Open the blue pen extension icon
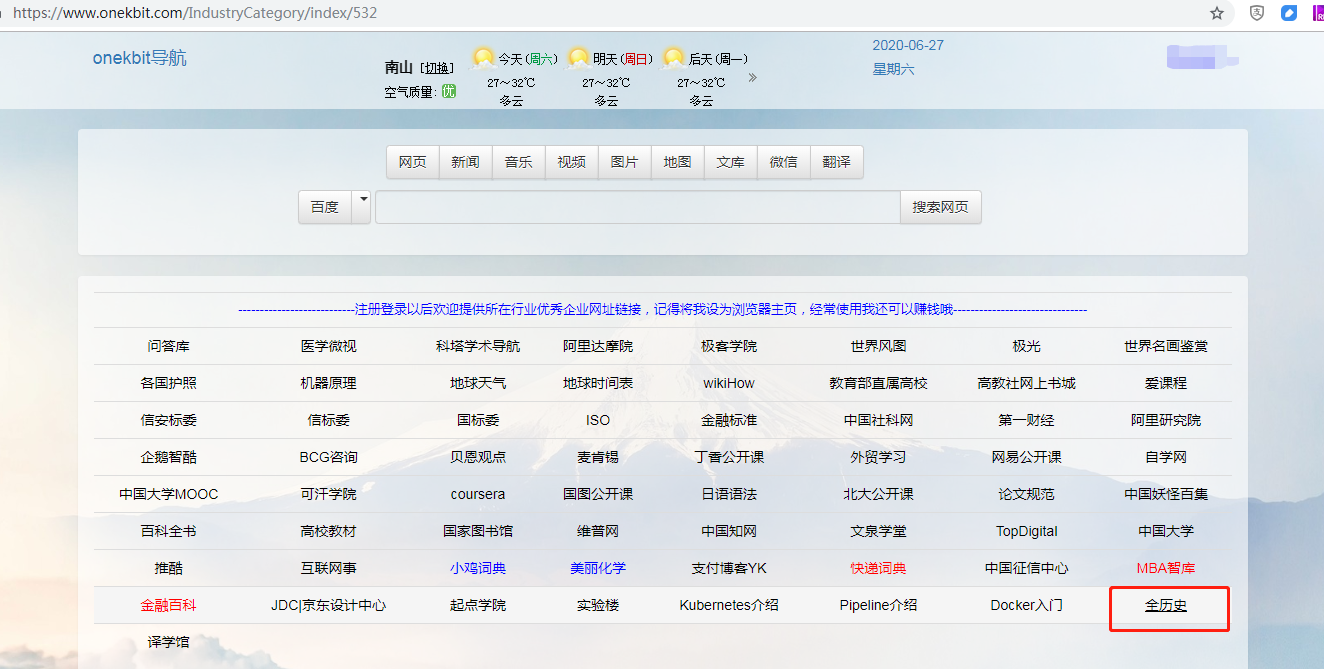This screenshot has width=1324, height=669. click(x=1289, y=13)
